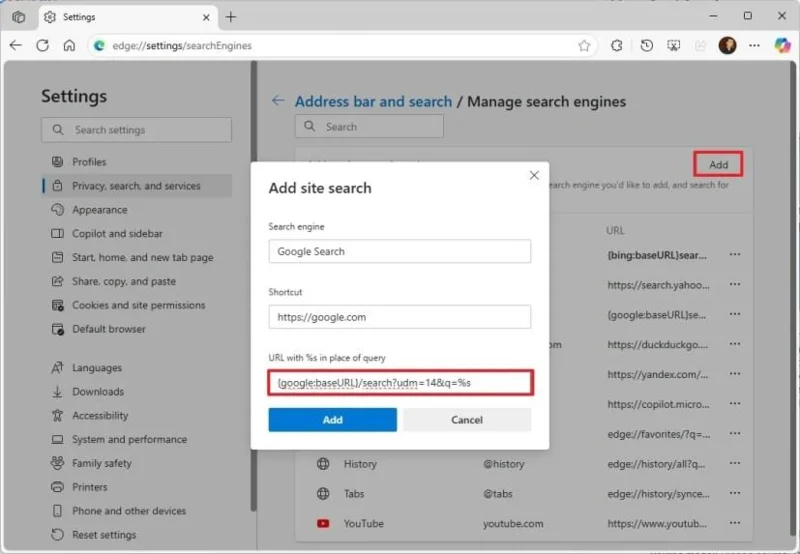Open tab actions menu icon
This screenshot has height=554, width=800.
tap(18, 17)
